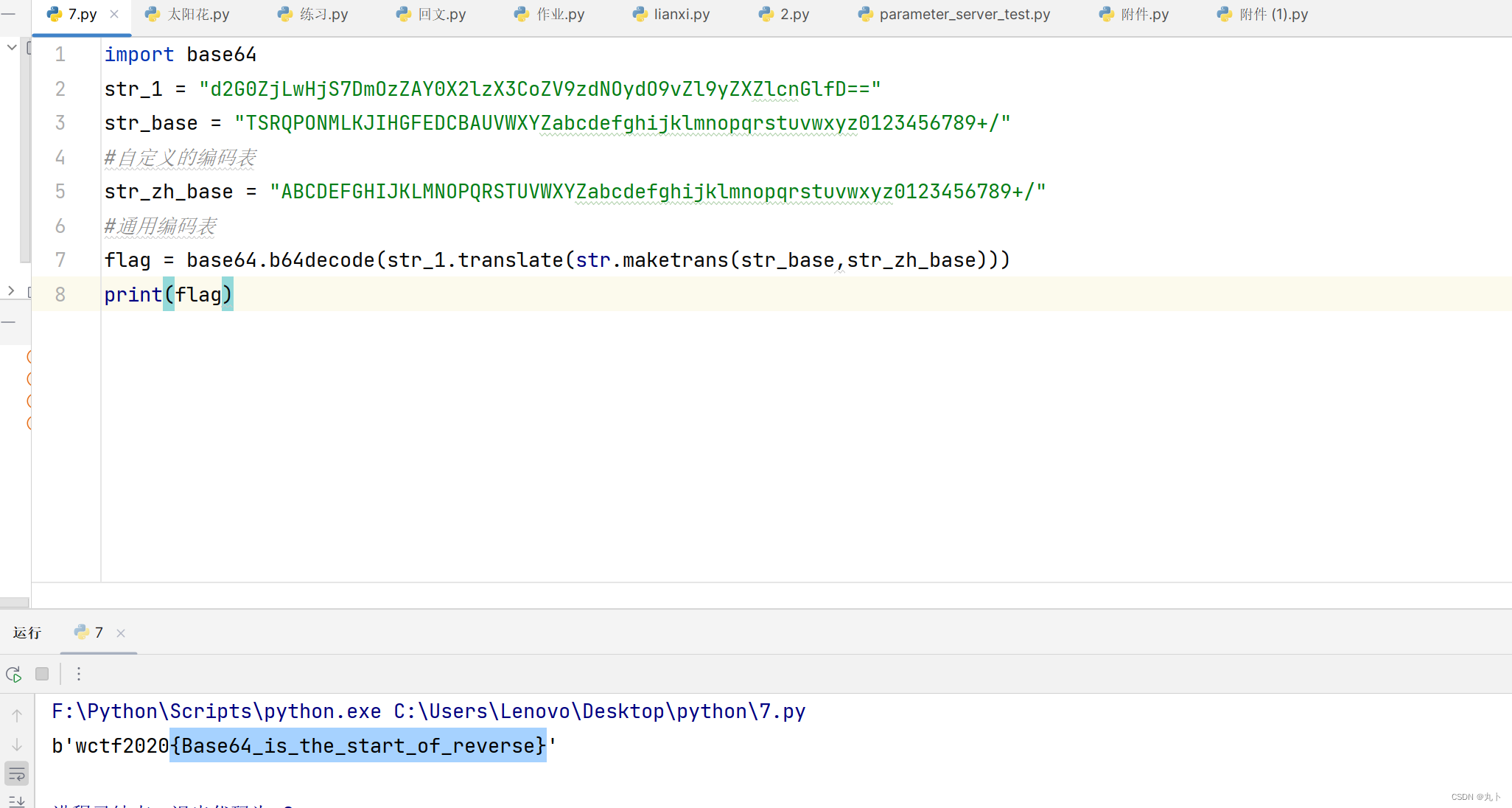The image size is (1512, 808).
Task: Toggle soft-wrap in run console
Action: pos(17,774)
